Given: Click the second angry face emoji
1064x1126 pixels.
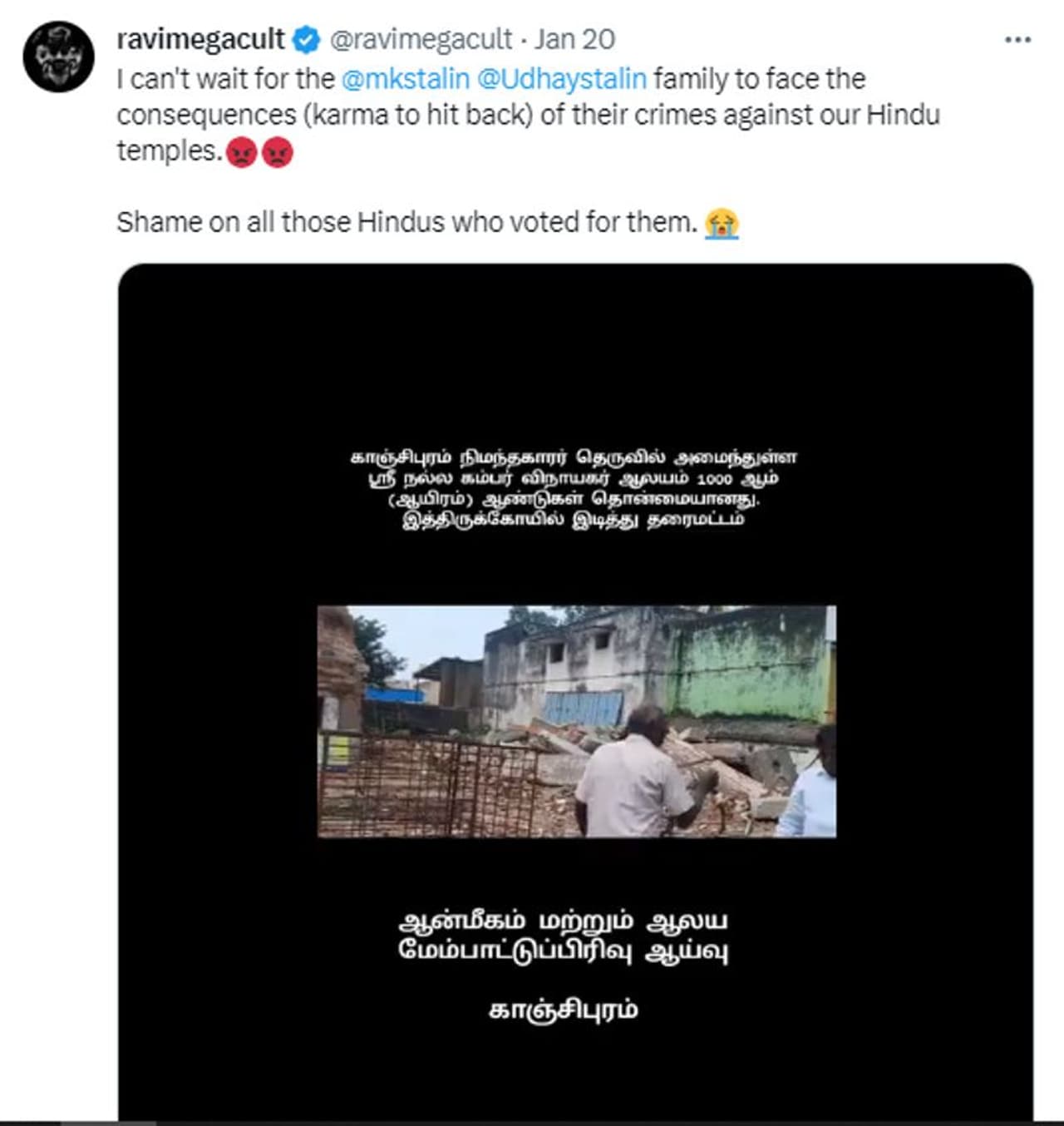Looking at the screenshot, I should click(x=278, y=152).
